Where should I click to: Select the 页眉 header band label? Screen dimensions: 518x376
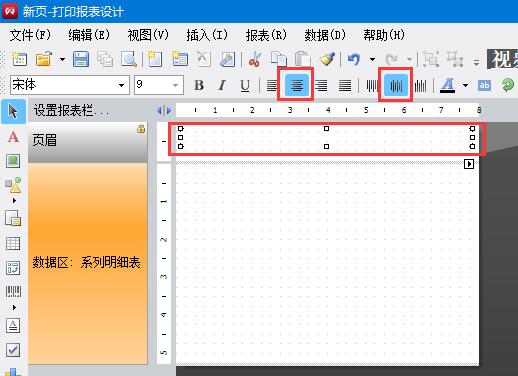pos(44,140)
